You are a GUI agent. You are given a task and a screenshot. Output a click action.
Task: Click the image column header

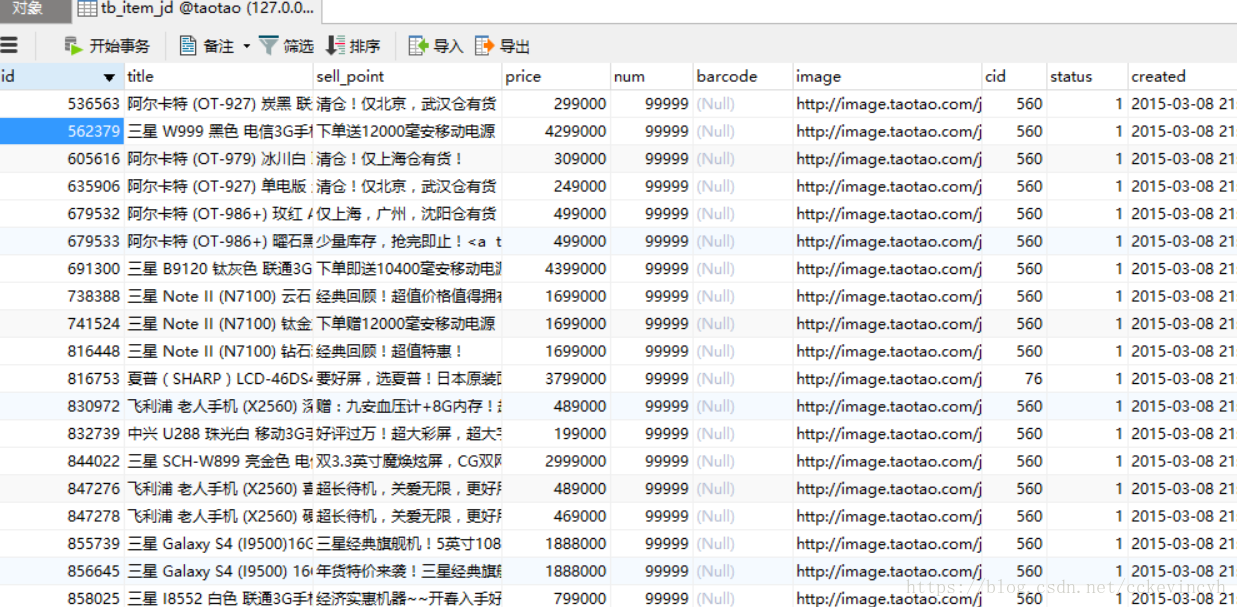click(x=887, y=76)
